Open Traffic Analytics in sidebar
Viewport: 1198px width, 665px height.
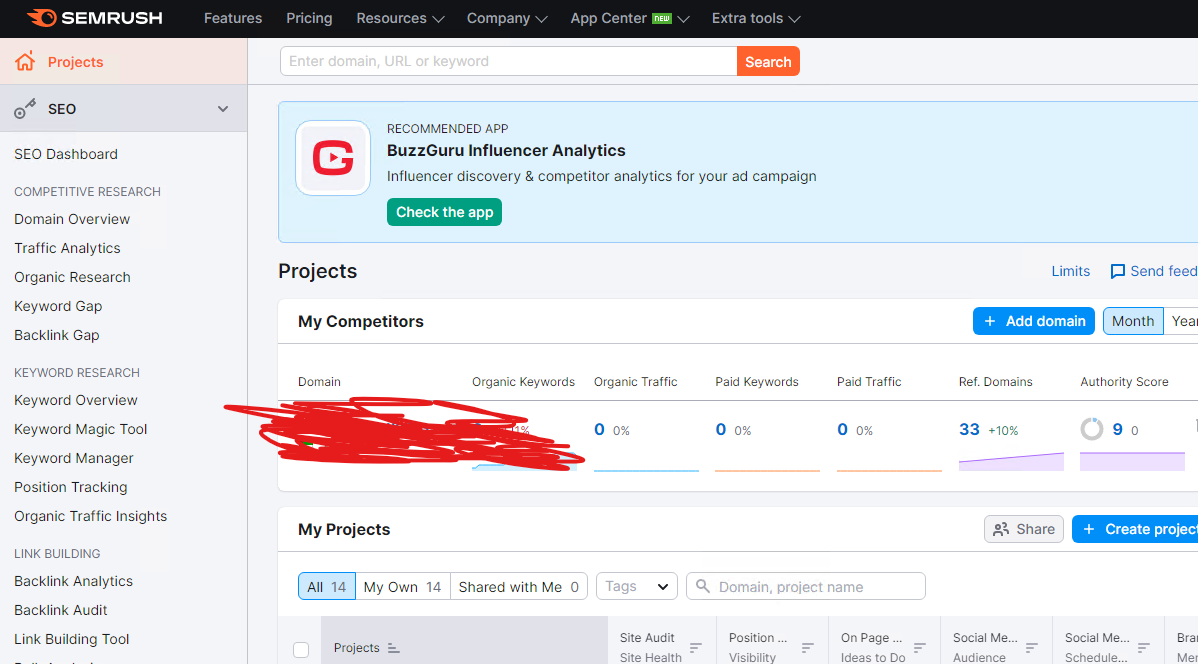(x=67, y=248)
